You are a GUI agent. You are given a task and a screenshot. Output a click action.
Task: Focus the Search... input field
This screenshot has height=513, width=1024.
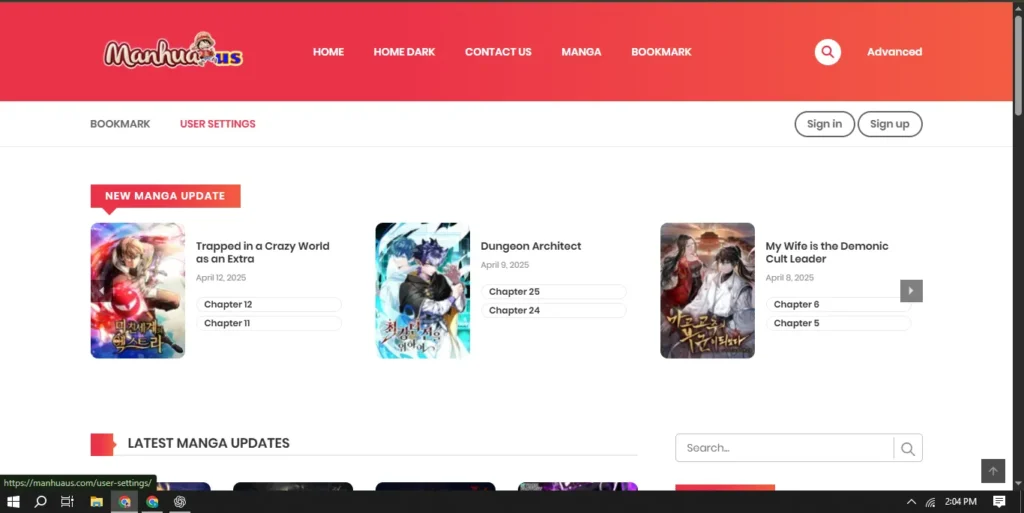785,448
